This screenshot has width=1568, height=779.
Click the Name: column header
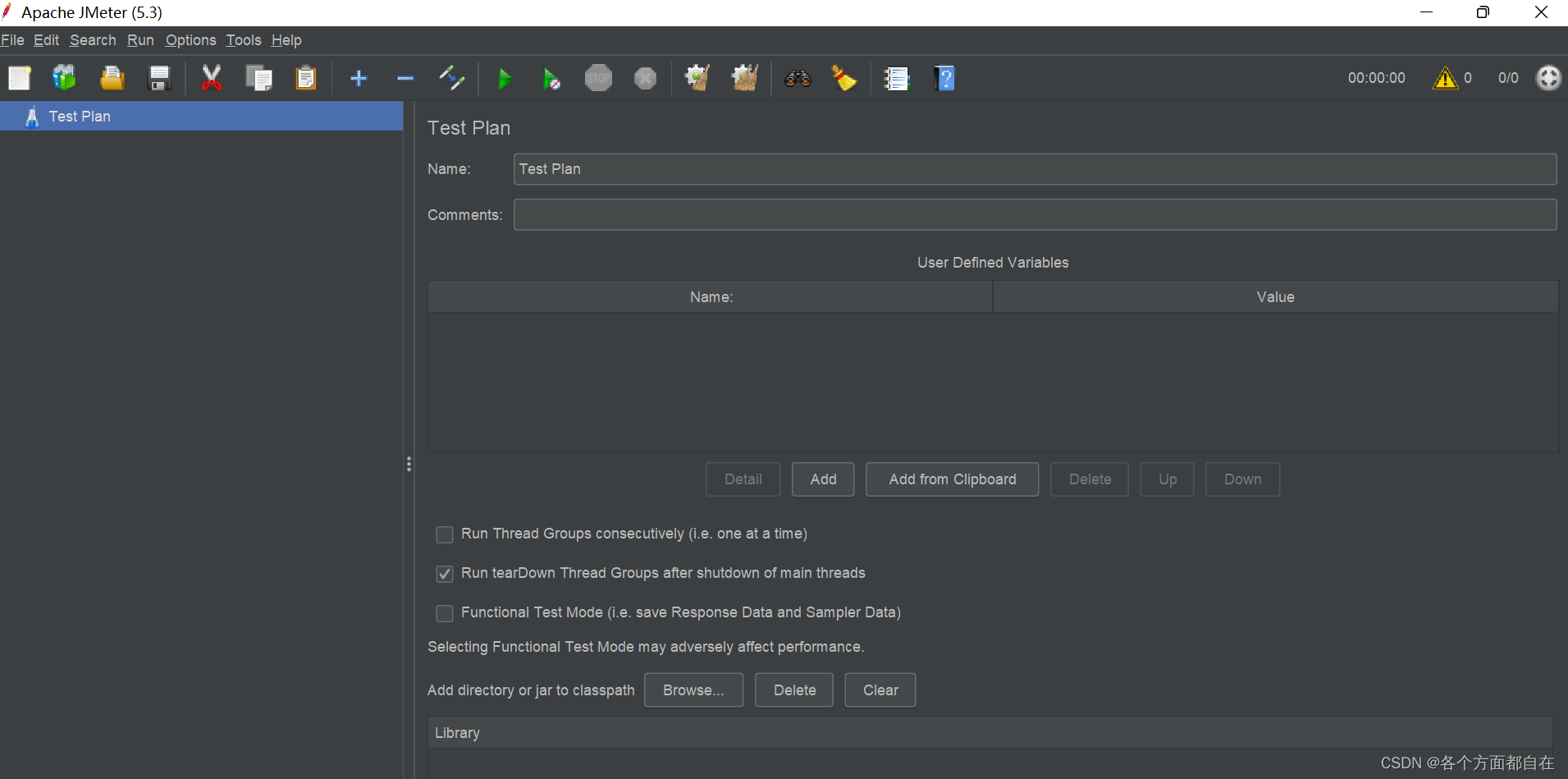(x=711, y=297)
